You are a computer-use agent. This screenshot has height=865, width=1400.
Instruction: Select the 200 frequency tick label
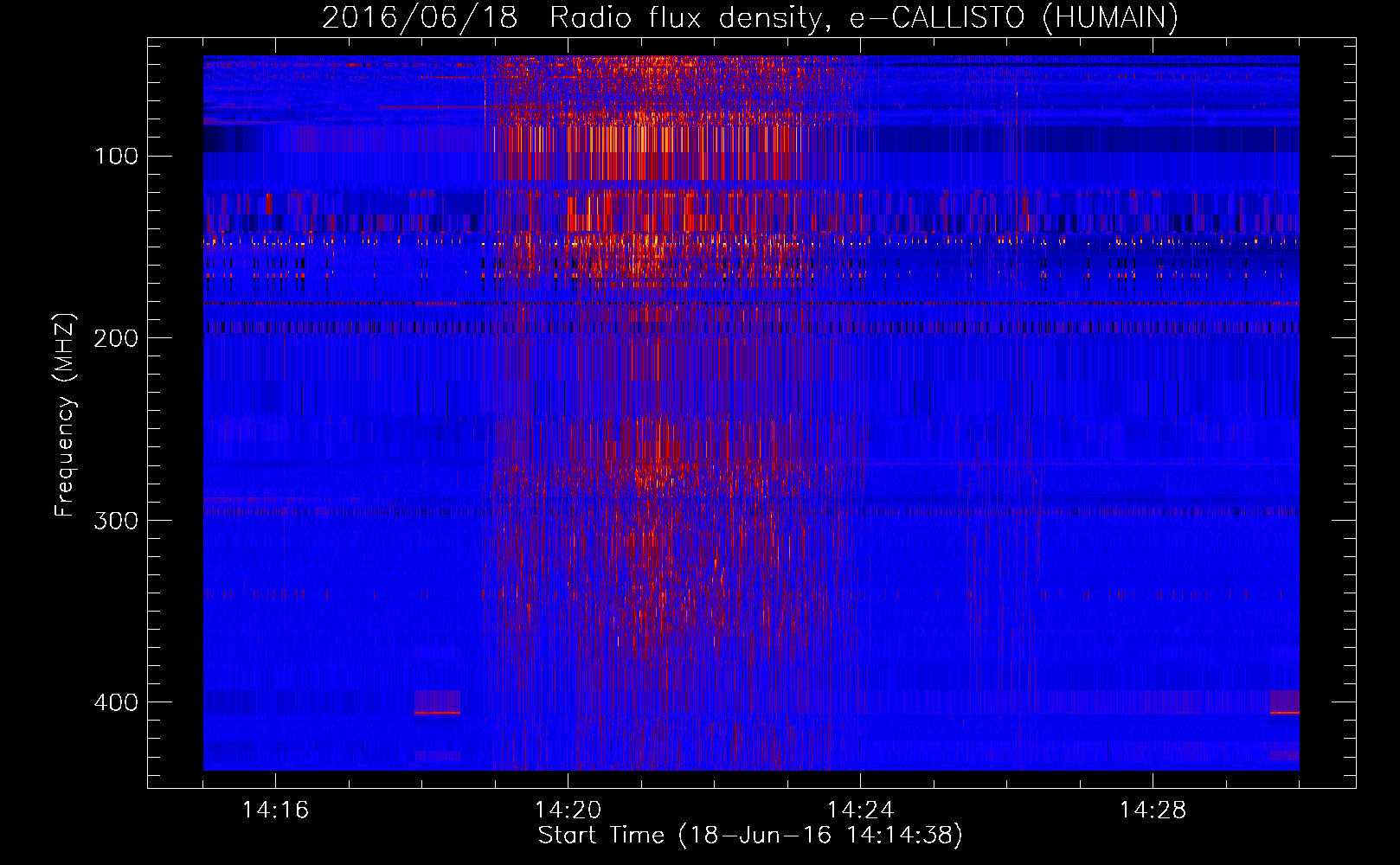click(117, 338)
